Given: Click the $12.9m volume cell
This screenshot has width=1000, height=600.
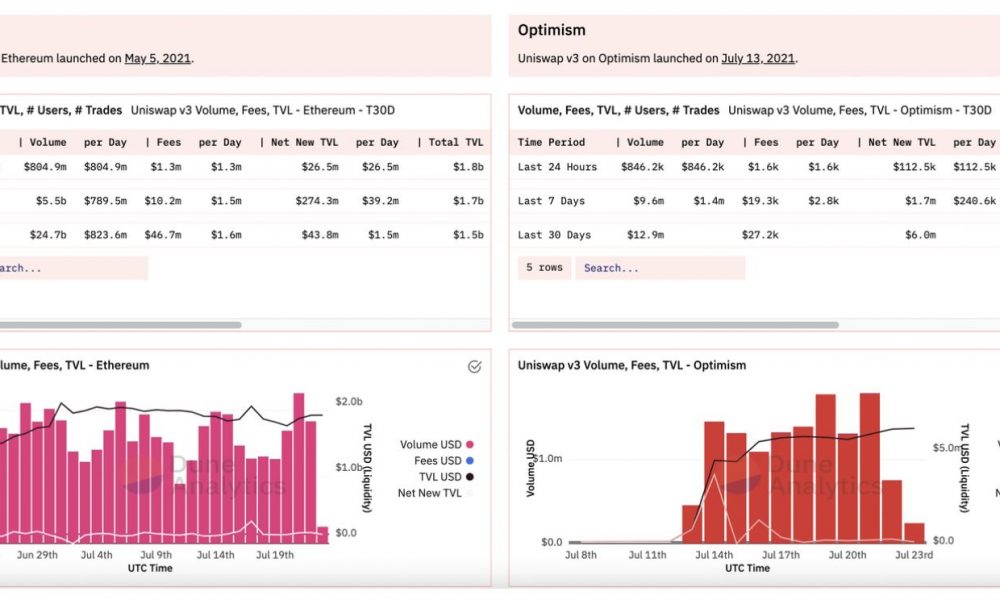Looking at the screenshot, I should pos(645,235).
